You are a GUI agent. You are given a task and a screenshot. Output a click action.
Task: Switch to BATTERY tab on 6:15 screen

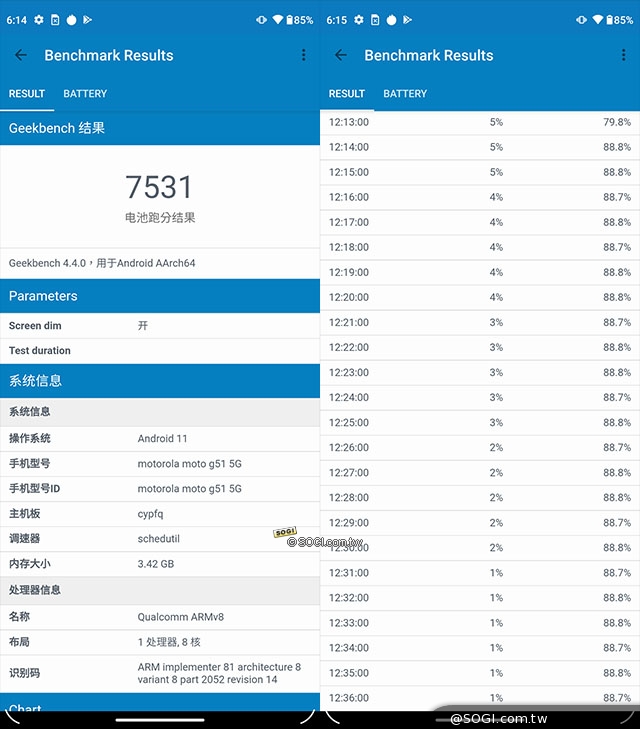(405, 94)
